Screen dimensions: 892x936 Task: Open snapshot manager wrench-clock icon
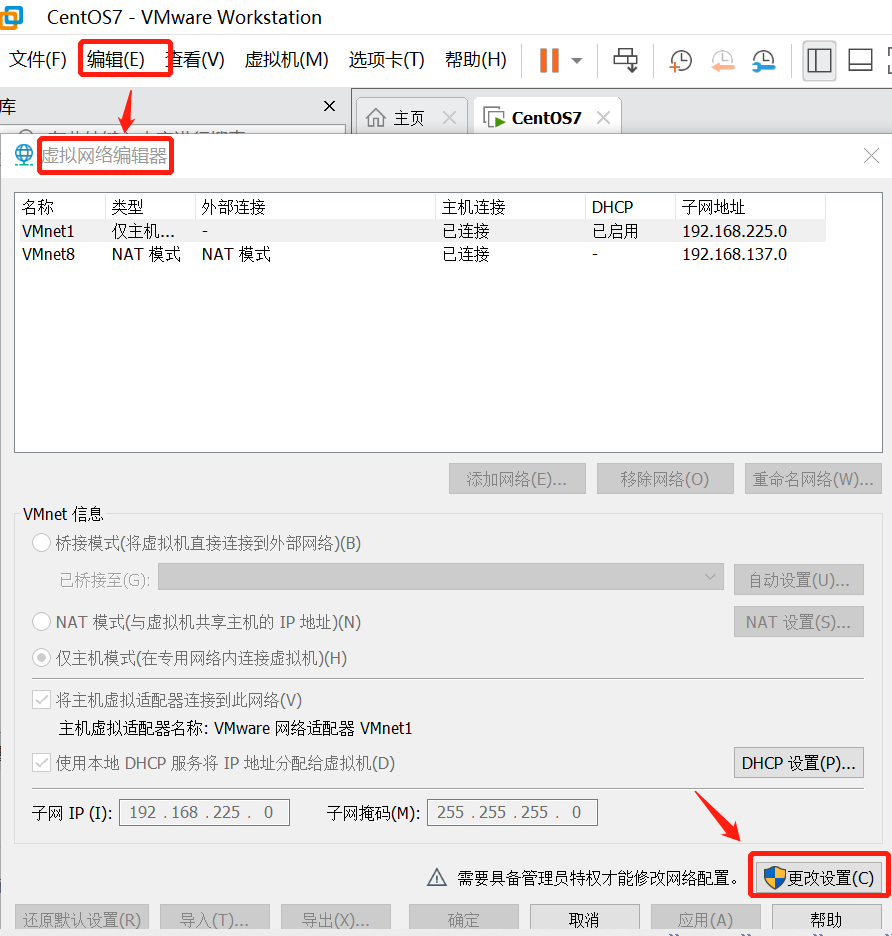click(x=763, y=60)
